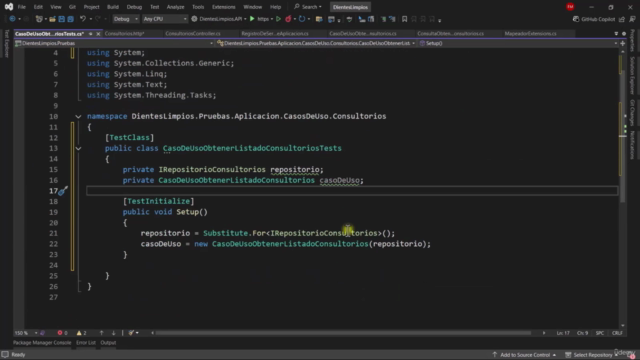This screenshot has width=640, height=360.
Task: Collapse the namespace block on line 10
Action: (78, 116)
